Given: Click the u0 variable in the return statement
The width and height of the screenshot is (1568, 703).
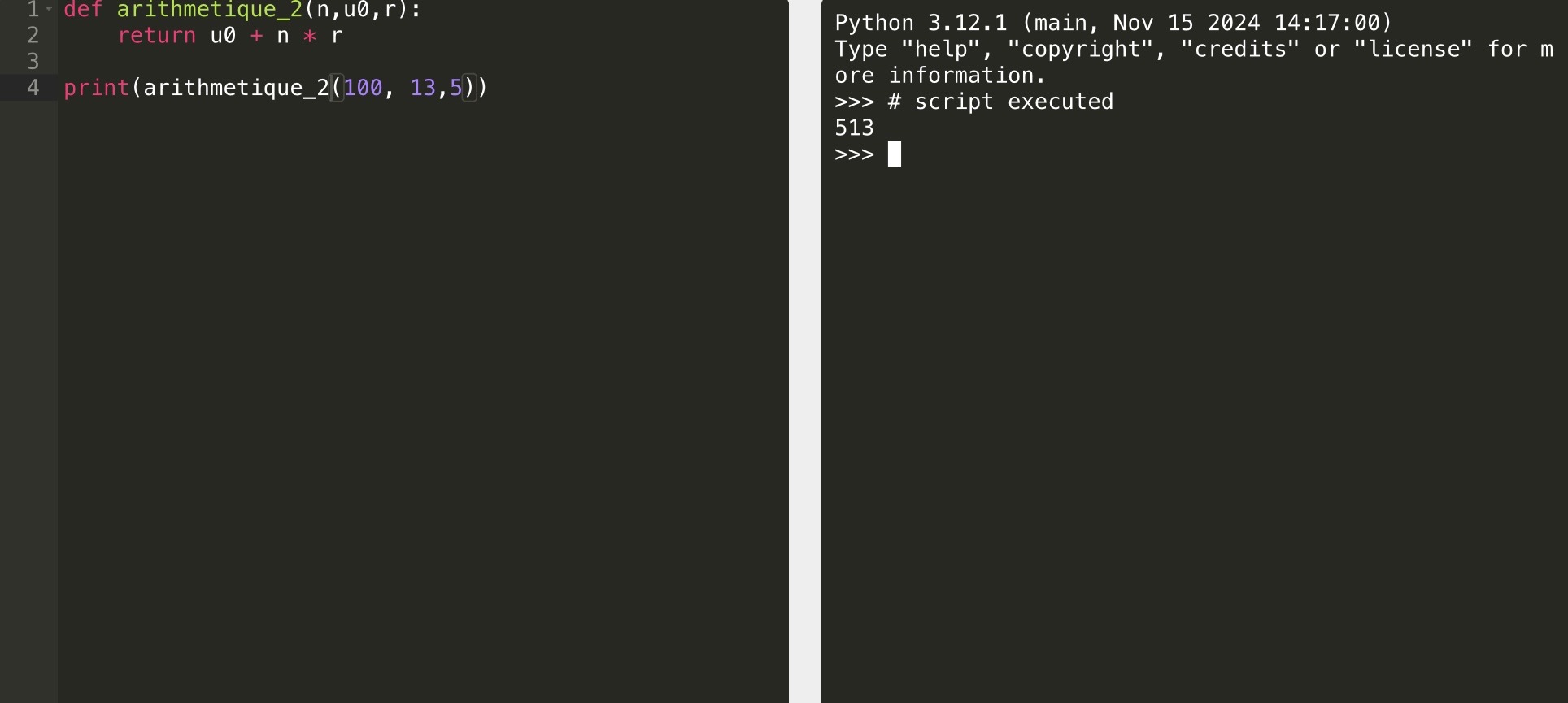Looking at the screenshot, I should coord(223,36).
